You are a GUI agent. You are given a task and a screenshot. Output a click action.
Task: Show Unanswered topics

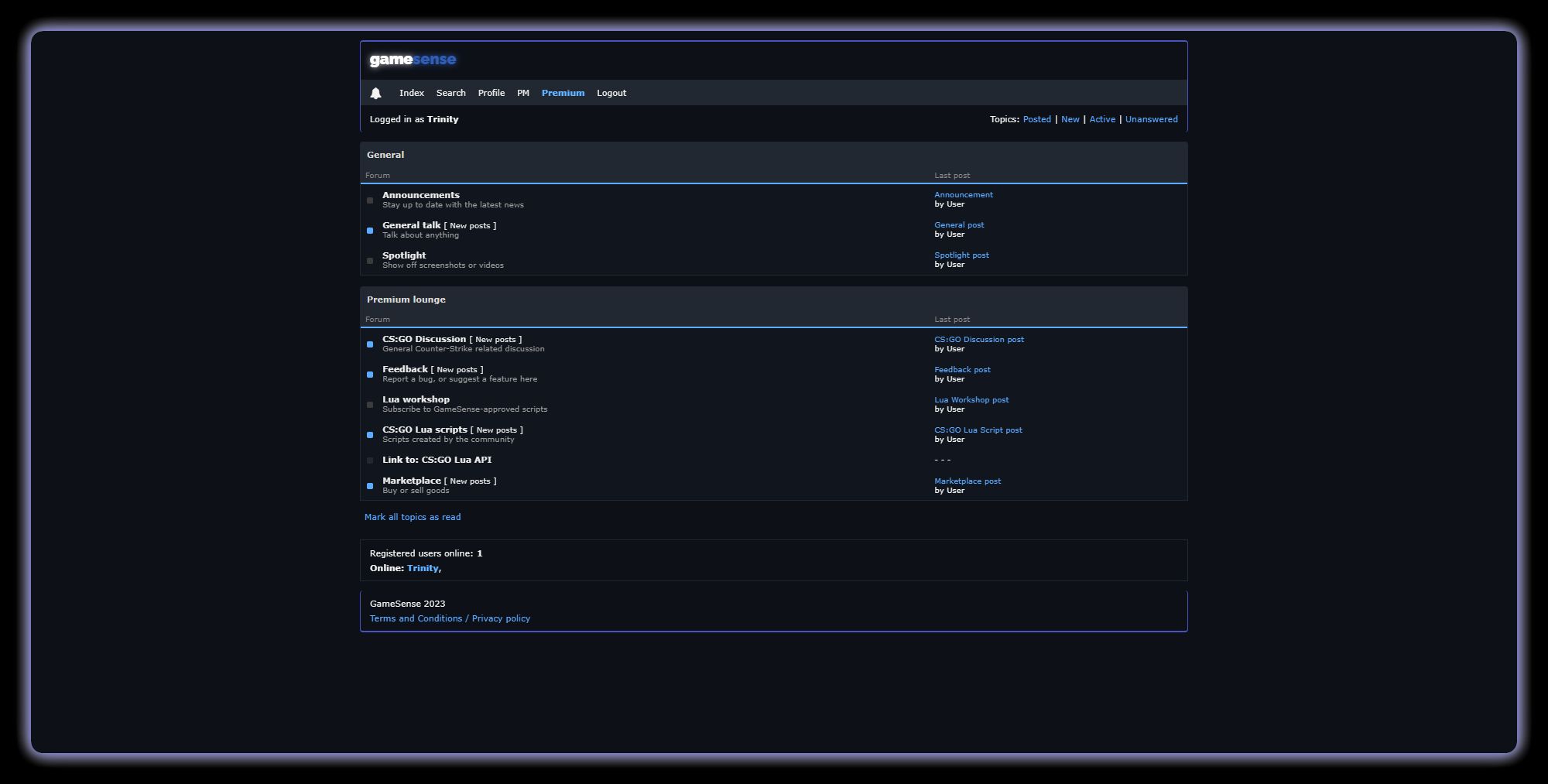tap(1151, 119)
